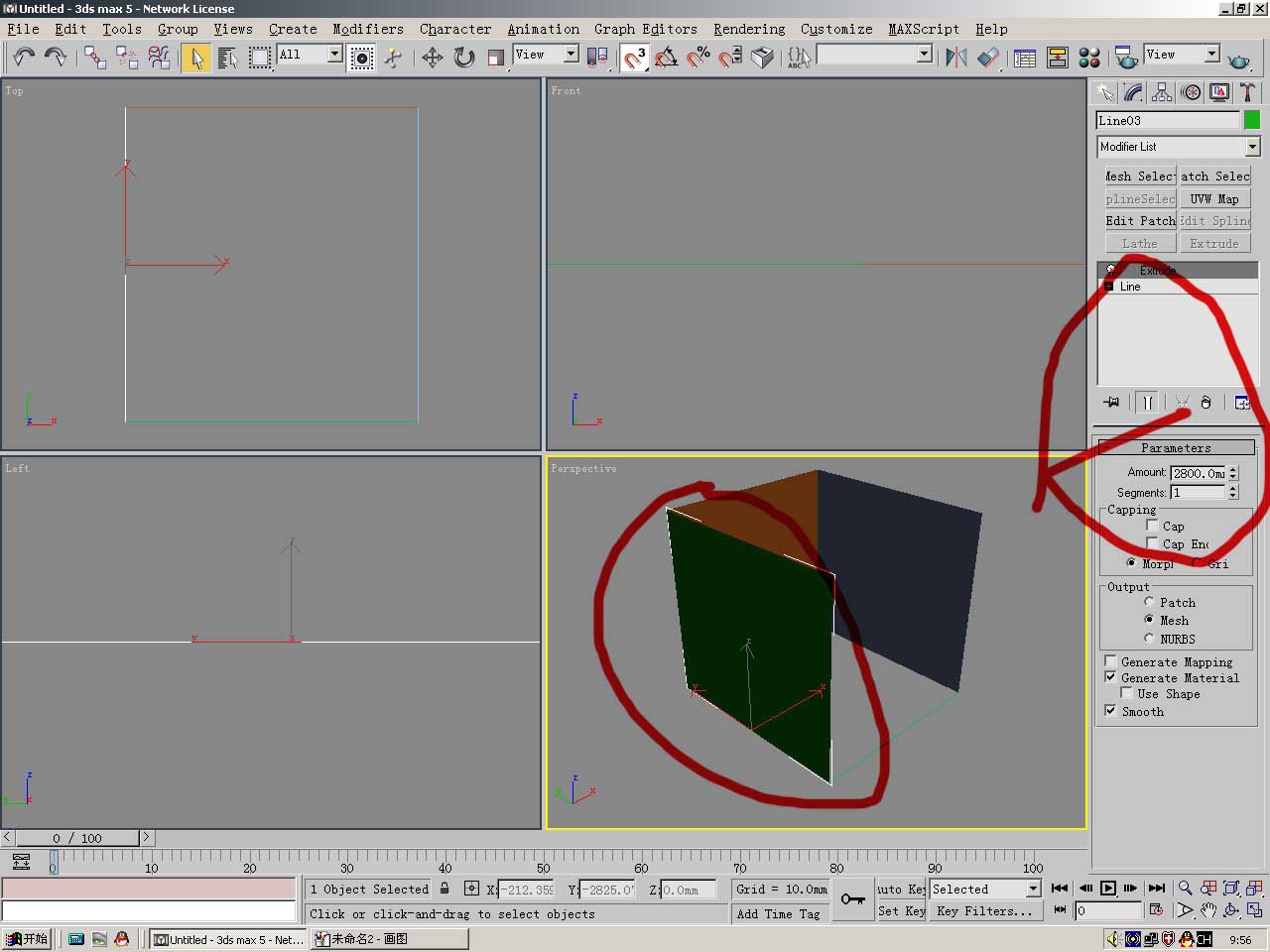Click the green object color swatch
Viewport: 1270px width, 952px height.
(x=1252, y=120)
